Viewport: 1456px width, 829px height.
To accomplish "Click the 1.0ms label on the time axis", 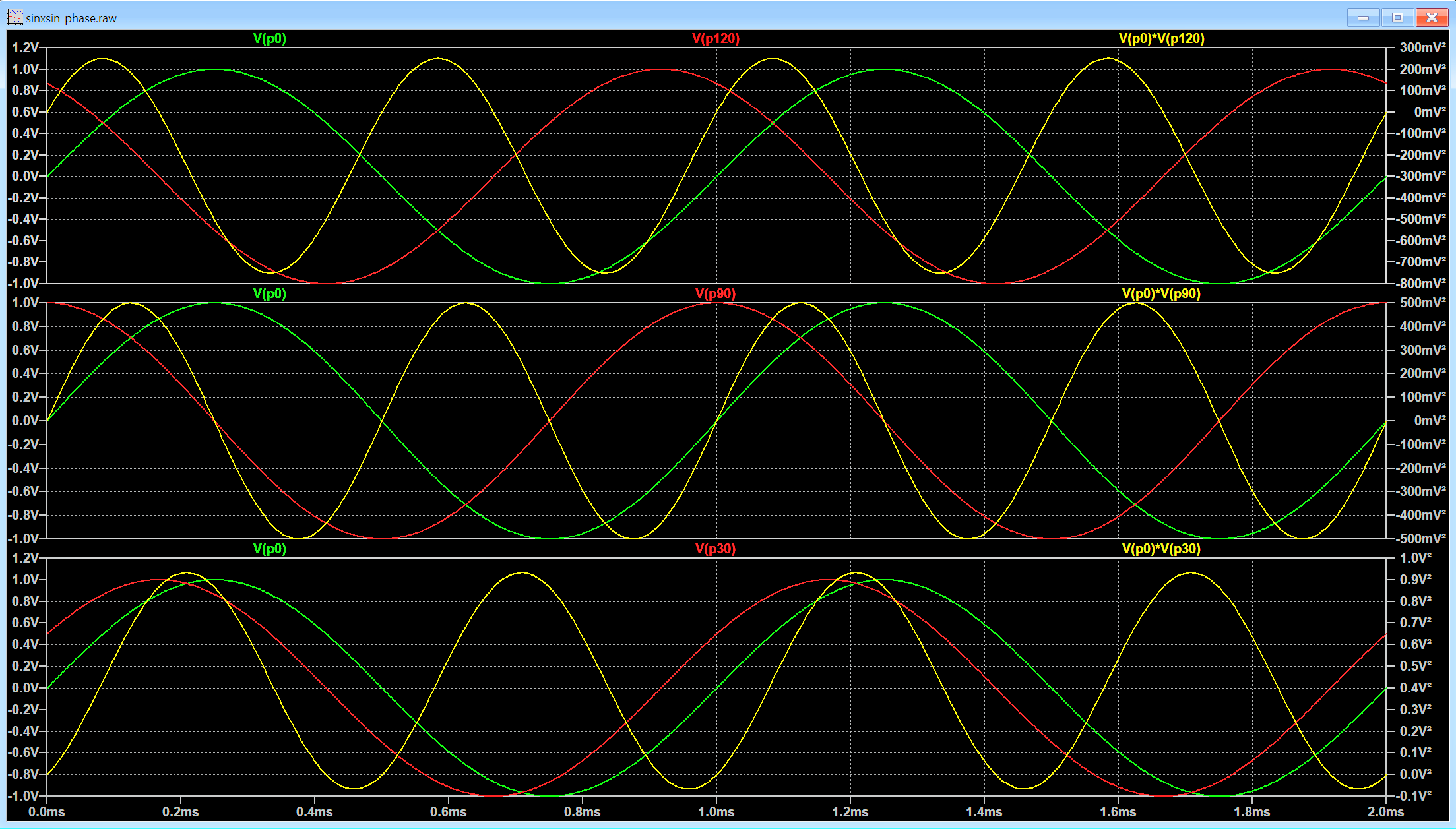I will pos(716,812).
